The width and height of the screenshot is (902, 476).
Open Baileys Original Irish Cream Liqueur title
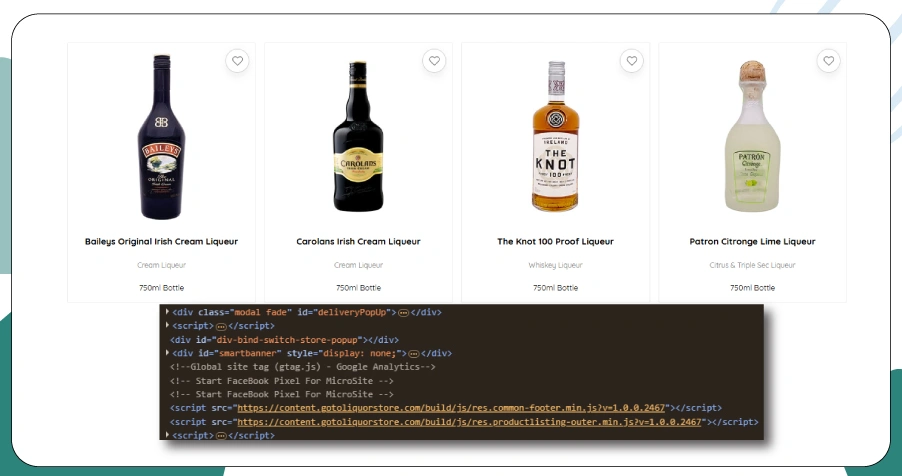(x=161, y=241)
